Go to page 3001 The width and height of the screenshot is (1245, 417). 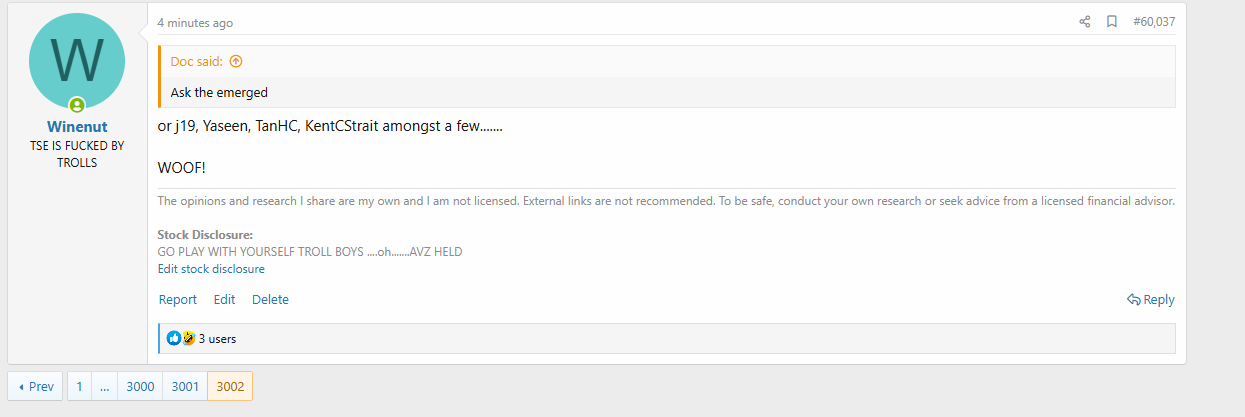(x=185, y=386)
